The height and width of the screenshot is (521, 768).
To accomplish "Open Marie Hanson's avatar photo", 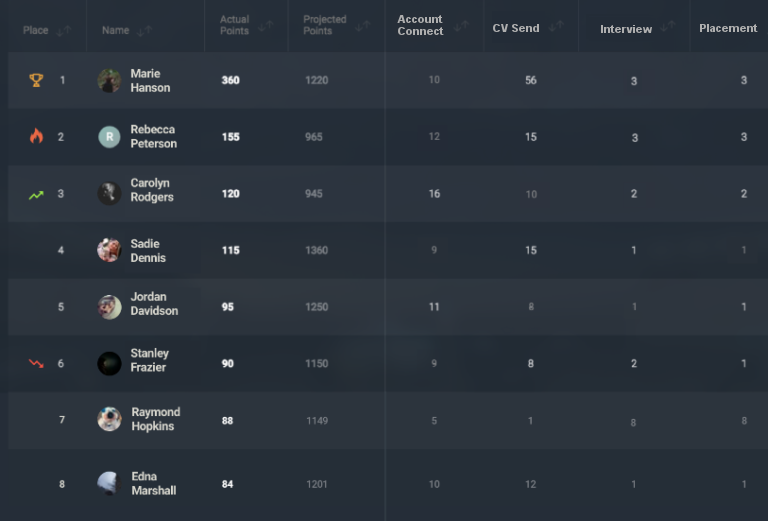I will tap(109, 80).
